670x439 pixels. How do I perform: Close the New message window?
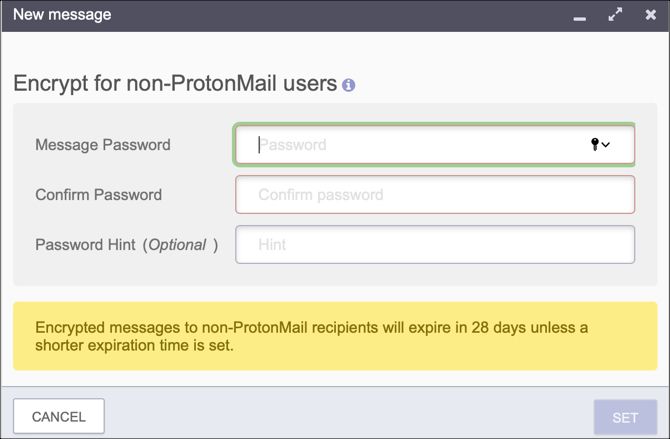click(x=651, y=15)
